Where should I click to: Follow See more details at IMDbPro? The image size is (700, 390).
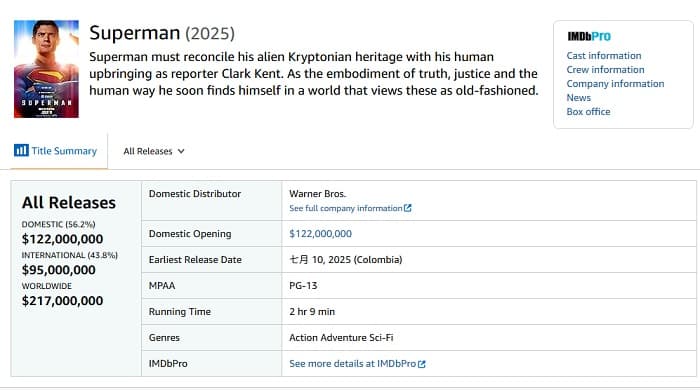353,364
